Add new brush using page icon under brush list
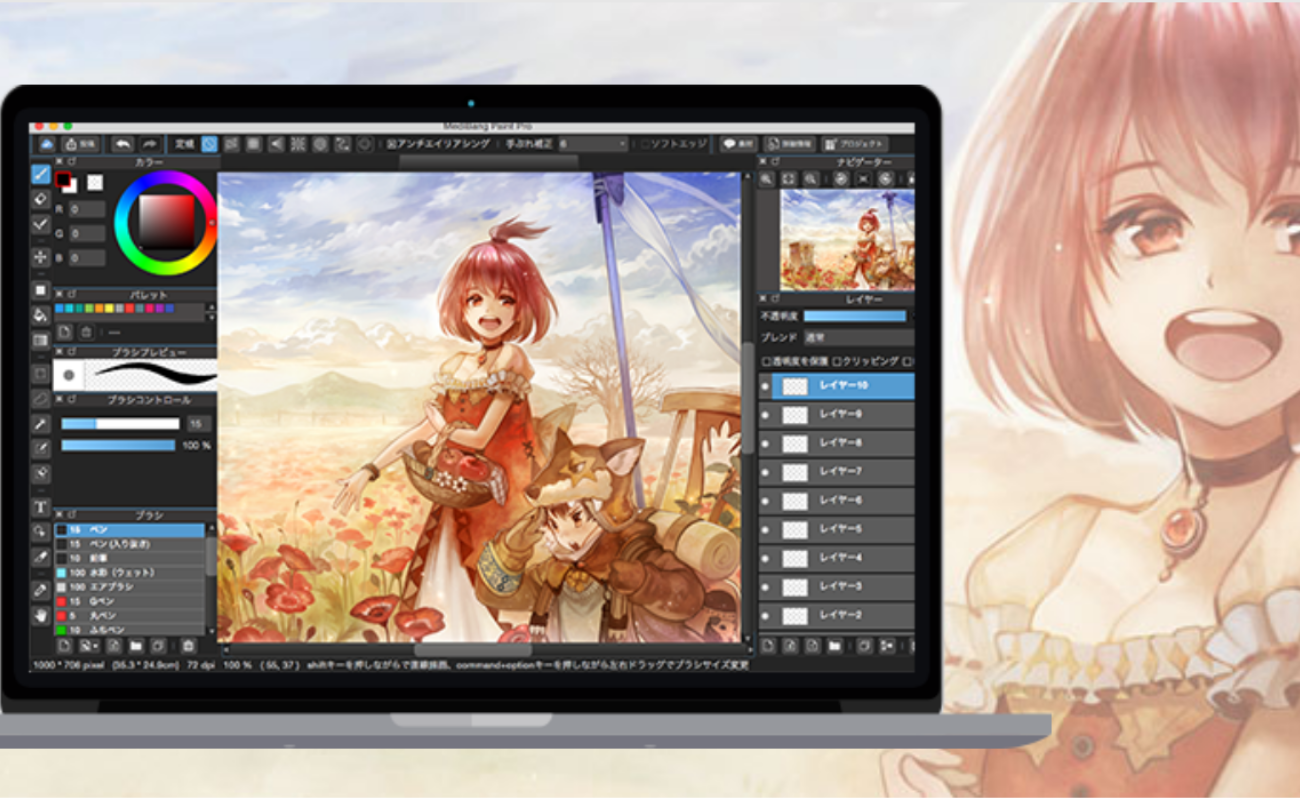 (64, 646)
